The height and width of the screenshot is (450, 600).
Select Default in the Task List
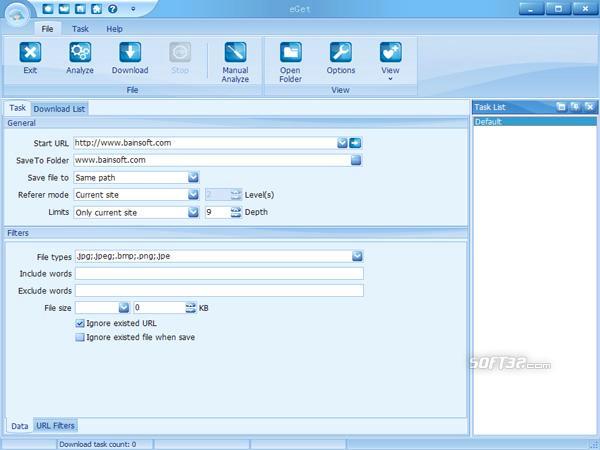(x=535, y=122)
